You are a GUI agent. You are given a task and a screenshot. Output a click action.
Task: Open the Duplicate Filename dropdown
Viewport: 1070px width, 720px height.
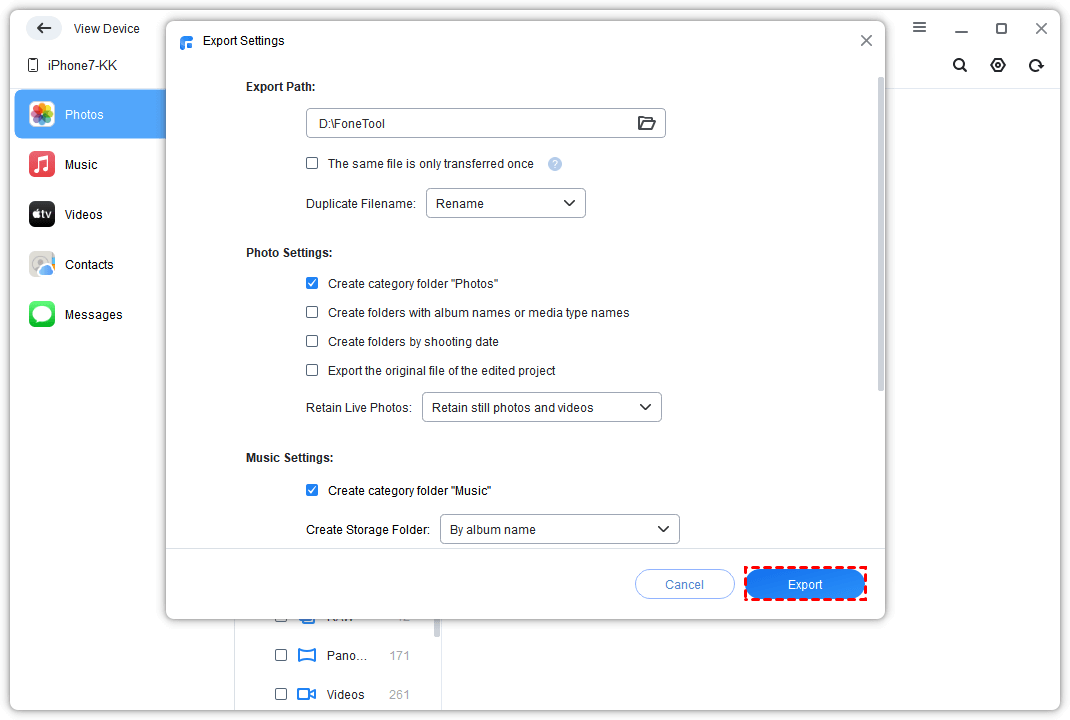(x=505, y=203)
